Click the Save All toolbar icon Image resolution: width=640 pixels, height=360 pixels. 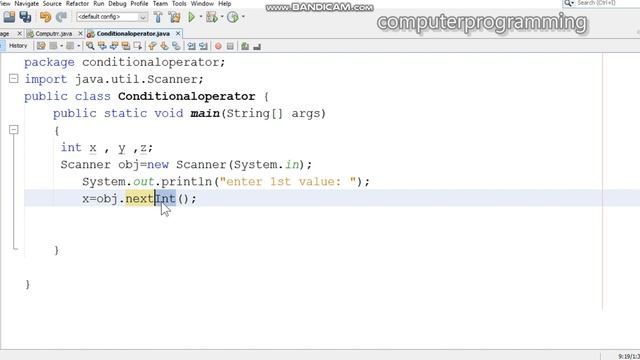[x=25, y=17]
